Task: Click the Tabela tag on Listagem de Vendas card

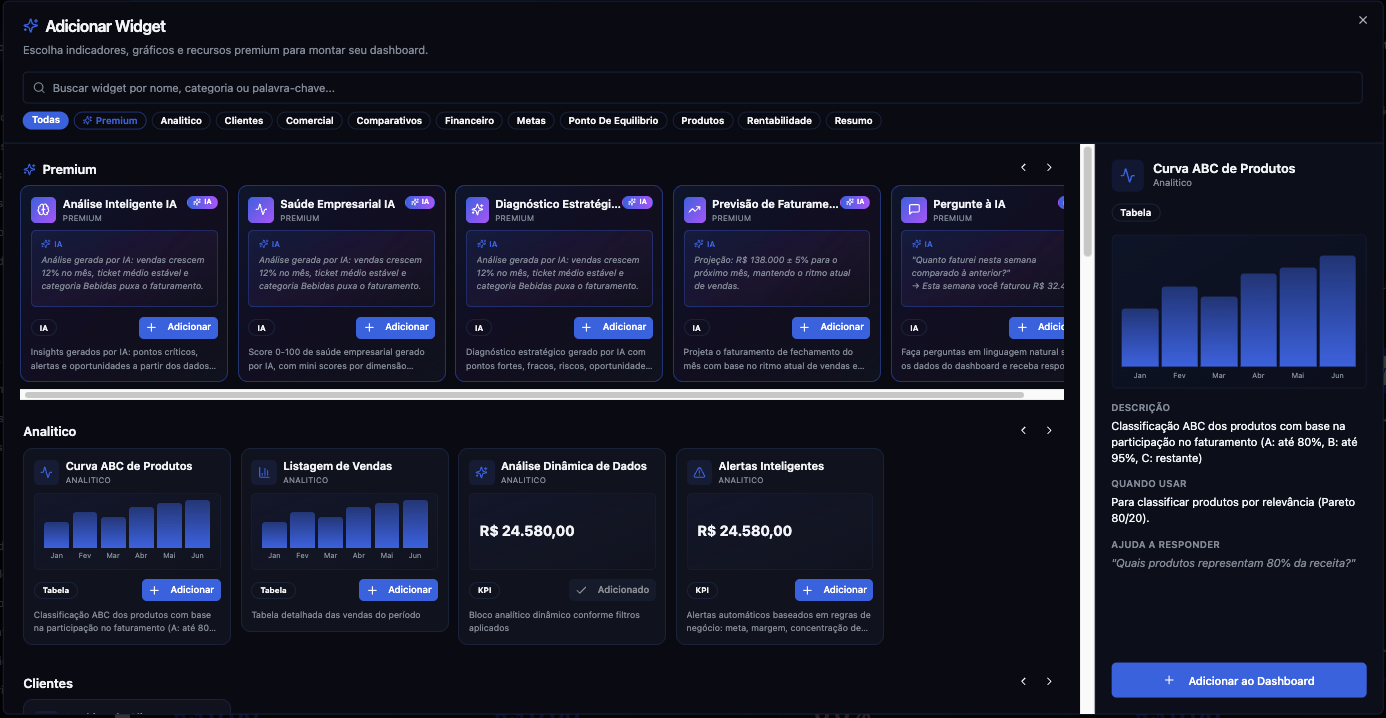Action: point(273,590)
